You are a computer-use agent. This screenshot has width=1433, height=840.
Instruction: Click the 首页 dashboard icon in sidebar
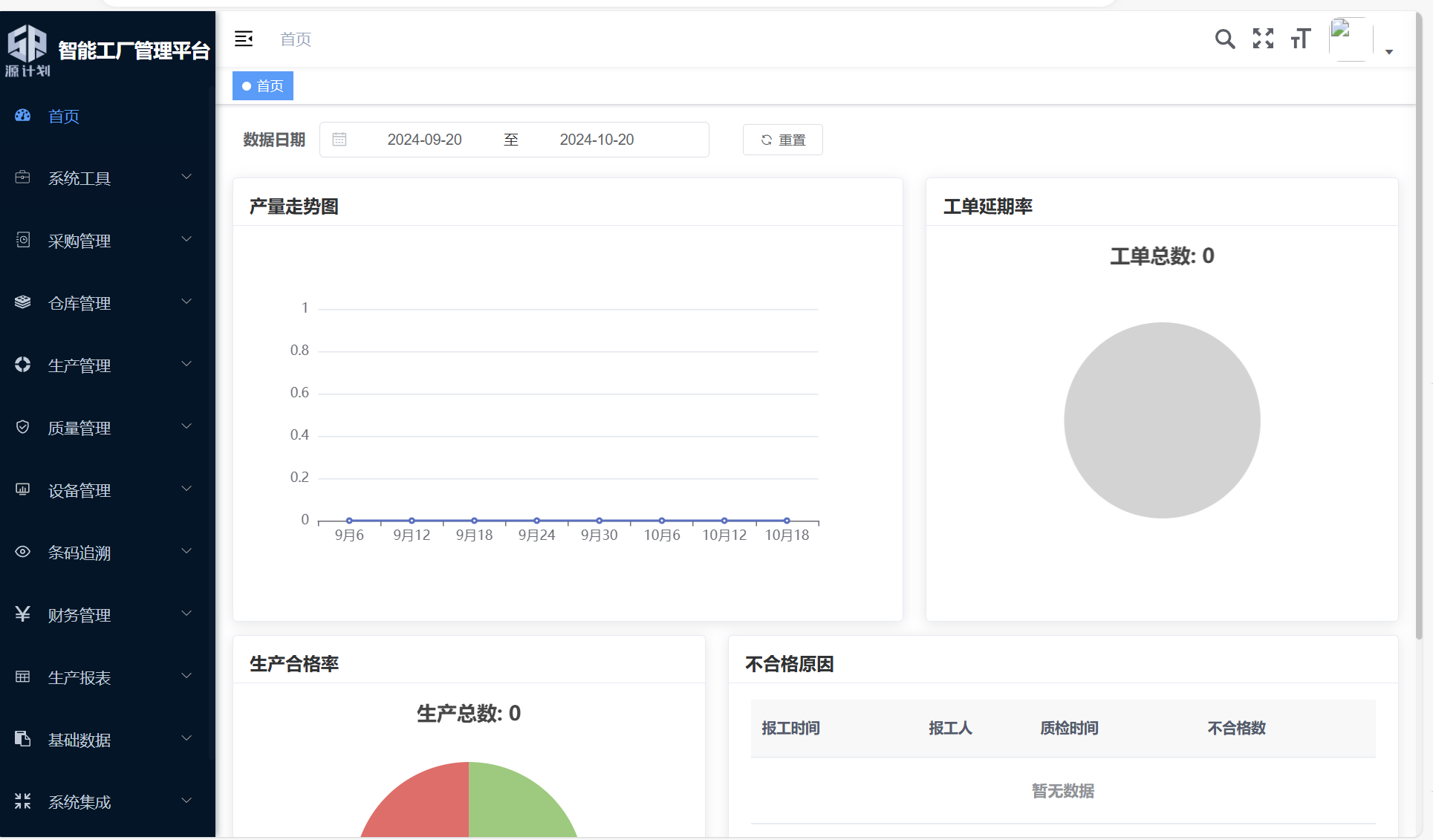pyautogui.click(x=23, y=115)
